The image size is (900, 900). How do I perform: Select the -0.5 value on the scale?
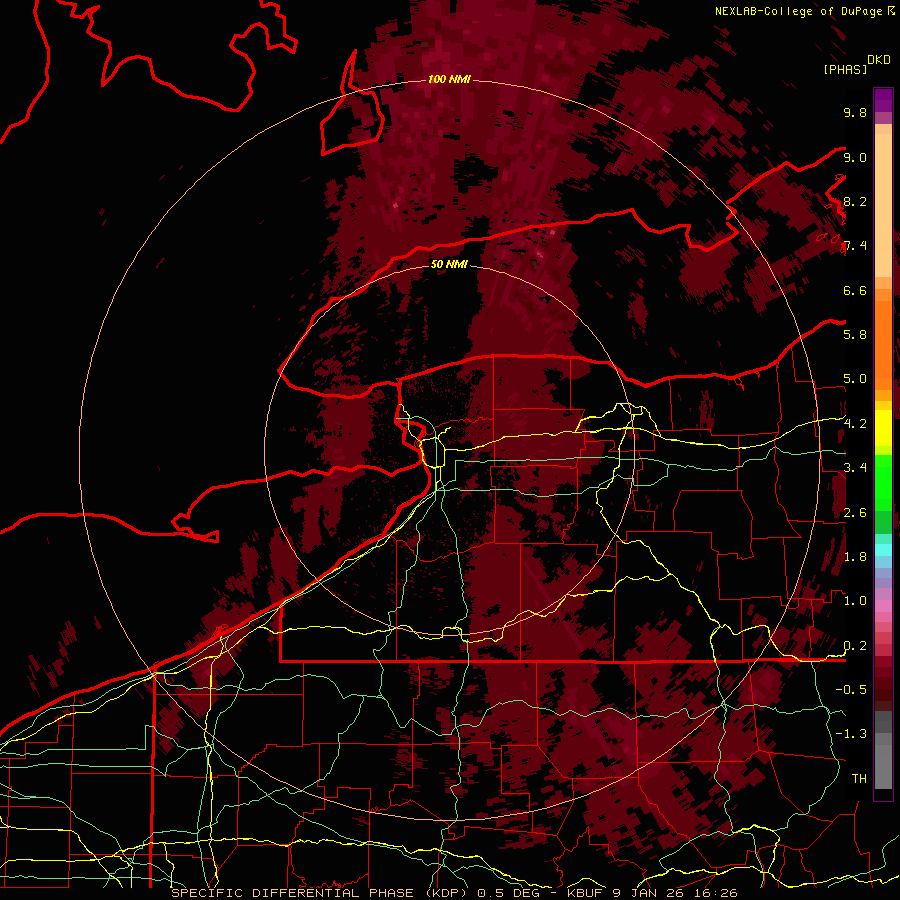click(851, 689)
